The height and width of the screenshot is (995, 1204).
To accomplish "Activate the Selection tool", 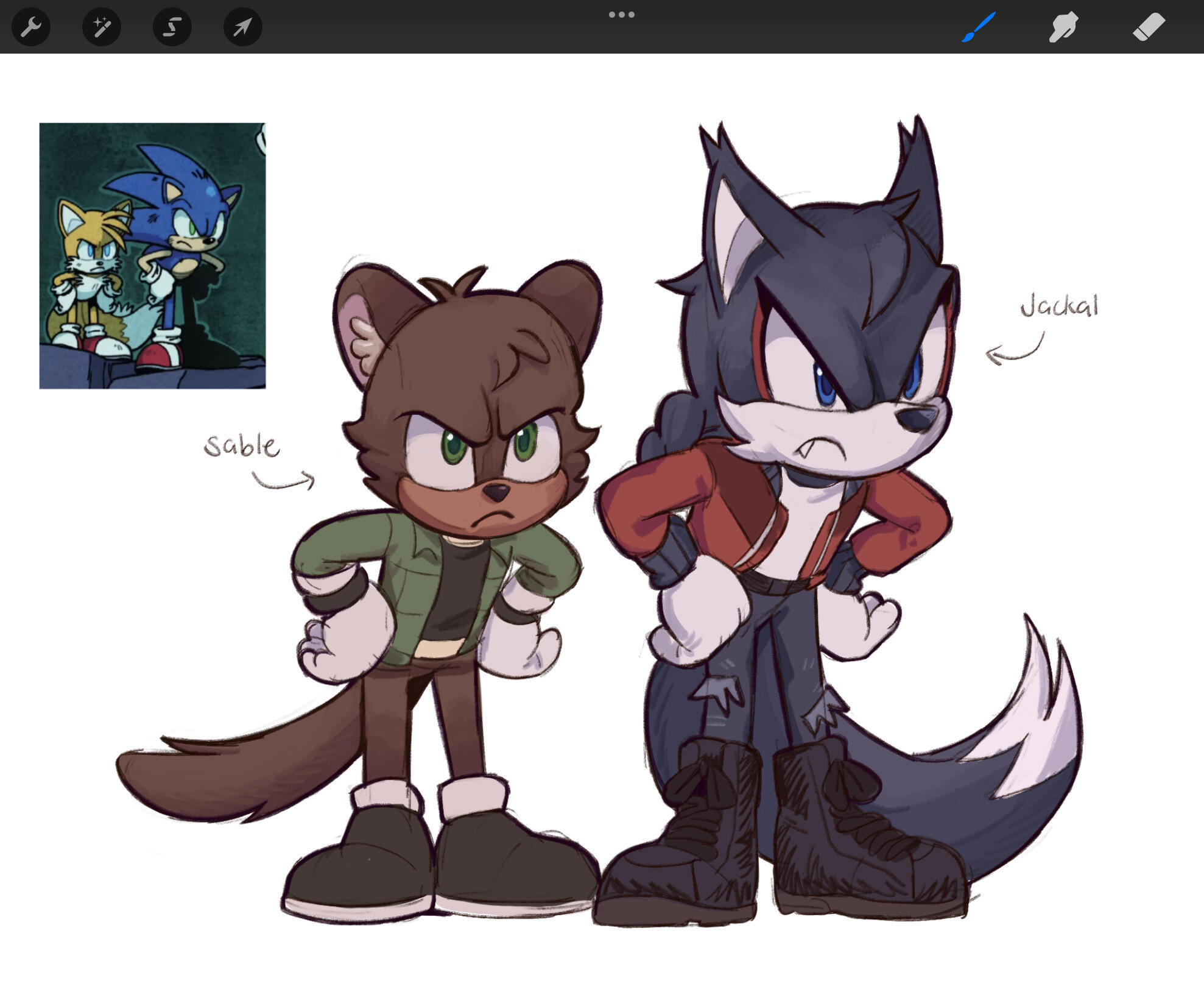I will pyautogui.click(x=172, y=27).
